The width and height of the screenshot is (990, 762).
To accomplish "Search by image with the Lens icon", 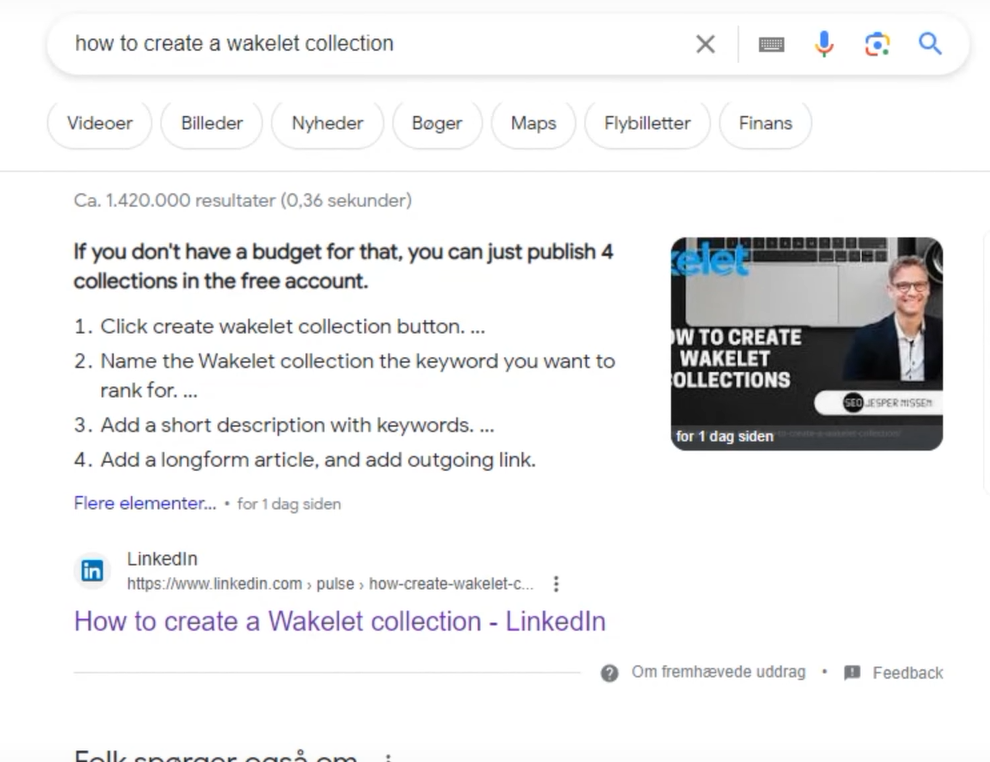I will point(877,44).
